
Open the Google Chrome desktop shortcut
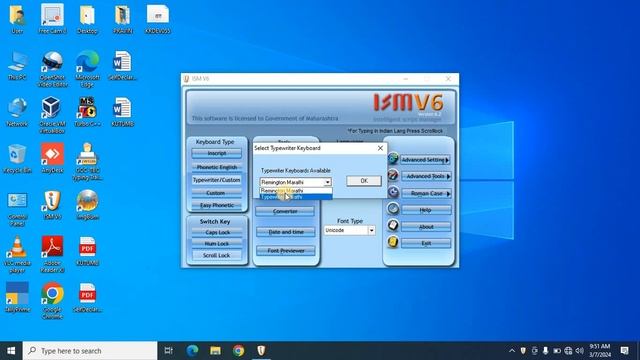(x=52, y=301)
